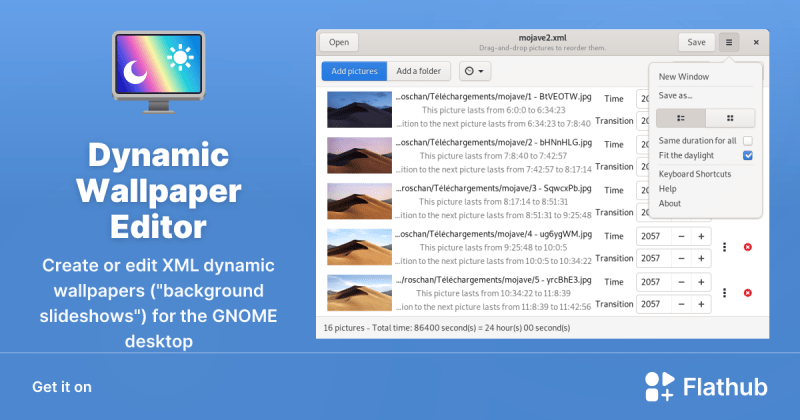Select mojave/3 - SqwcxPb.jpg thumbnail
The image size is (800, 420).
pos(359,202)
